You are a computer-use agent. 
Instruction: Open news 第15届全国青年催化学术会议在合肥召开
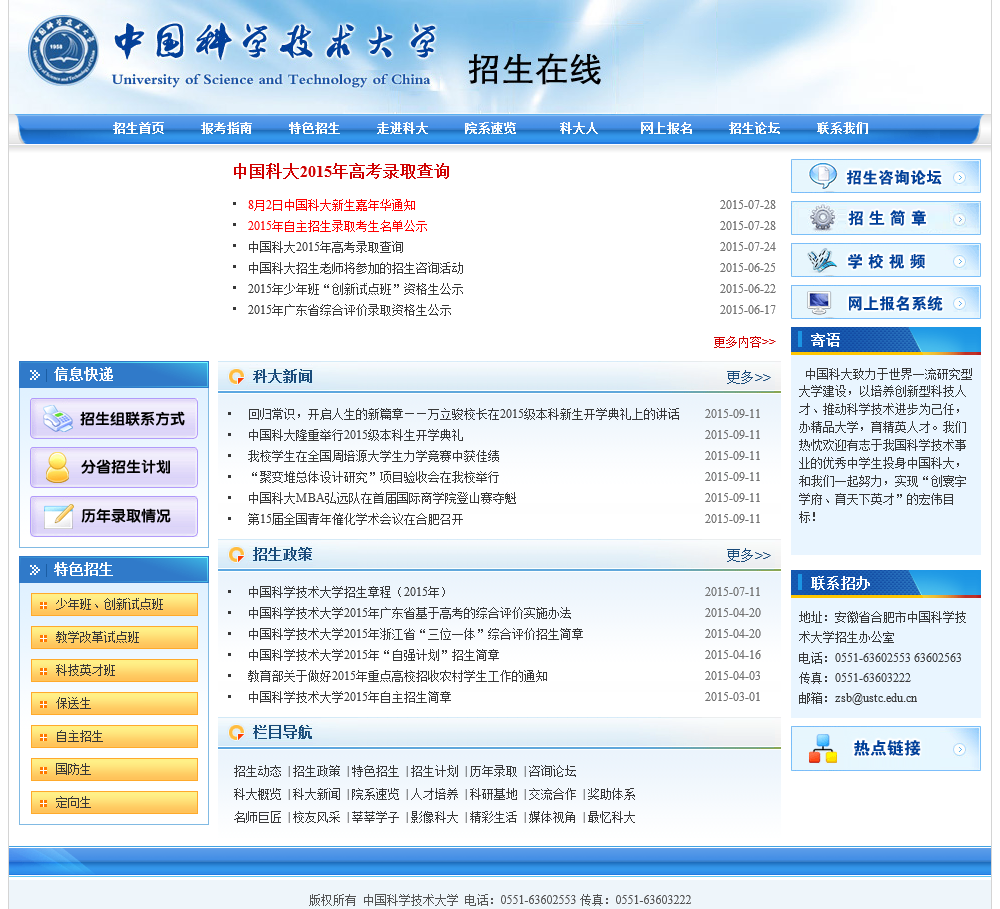[355, 520]
